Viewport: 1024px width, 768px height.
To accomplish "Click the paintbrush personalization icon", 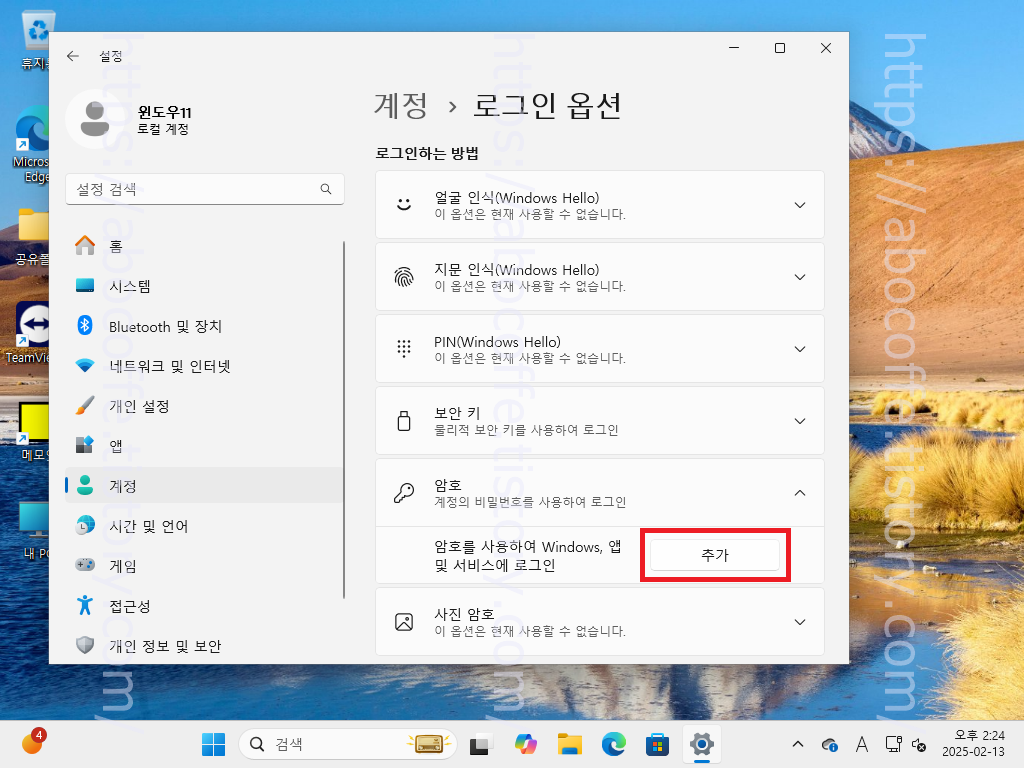I will (x=85, y=406).
